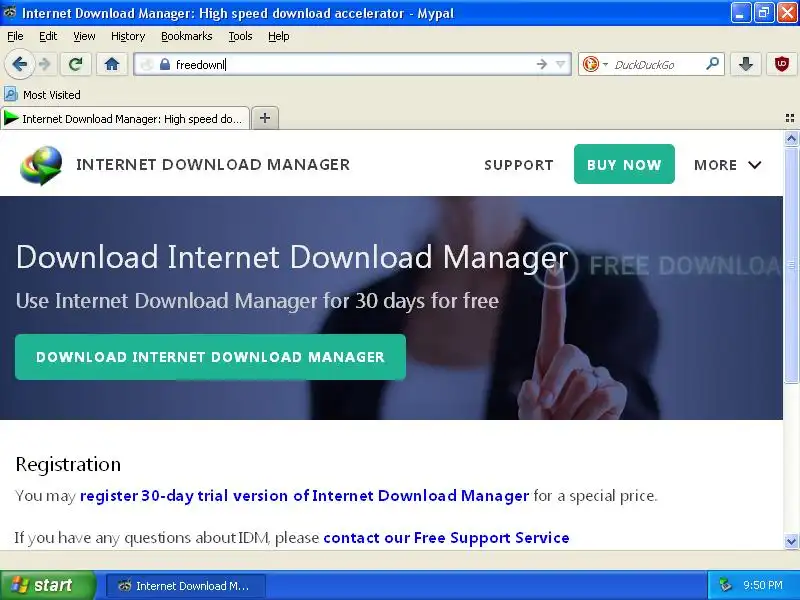The height and width of the screenshot is (600, 800).
Task: Click the magnifier search icon
Action: click(x=712, y=64)
